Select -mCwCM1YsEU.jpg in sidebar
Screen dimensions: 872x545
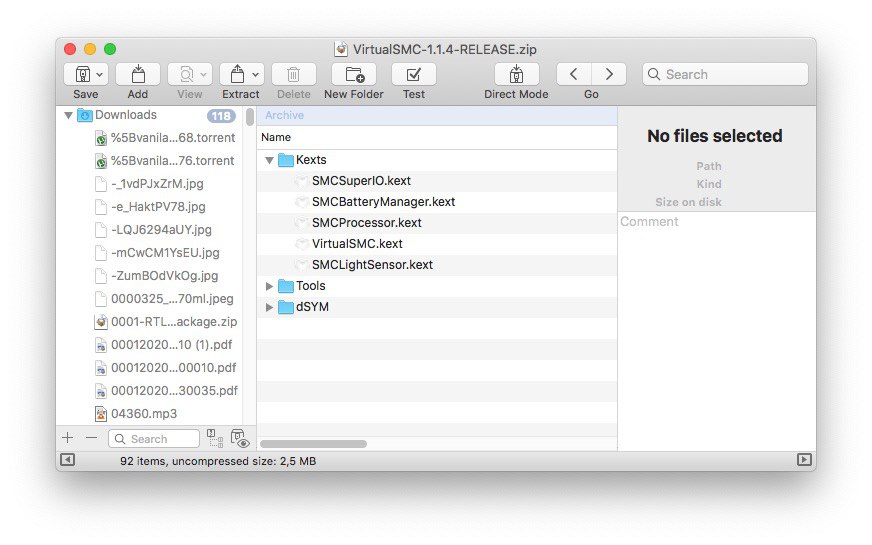(157, 252)
